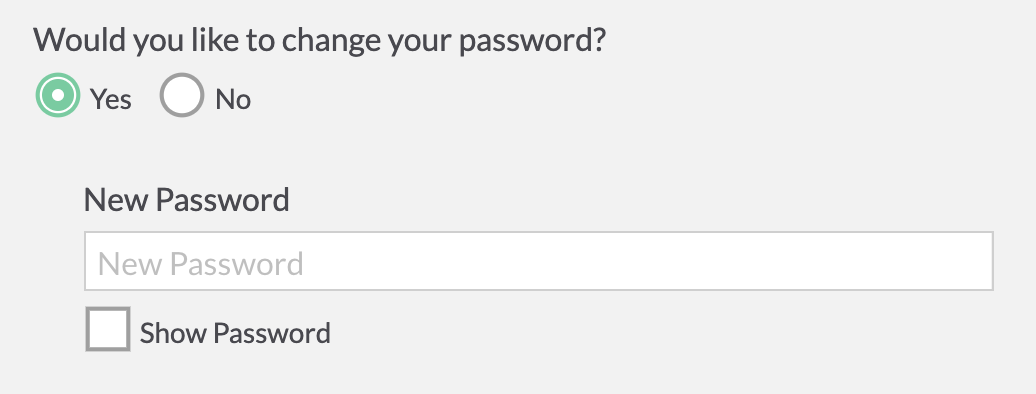
Task: Decline the password change via No option
Action: (182, 95)
